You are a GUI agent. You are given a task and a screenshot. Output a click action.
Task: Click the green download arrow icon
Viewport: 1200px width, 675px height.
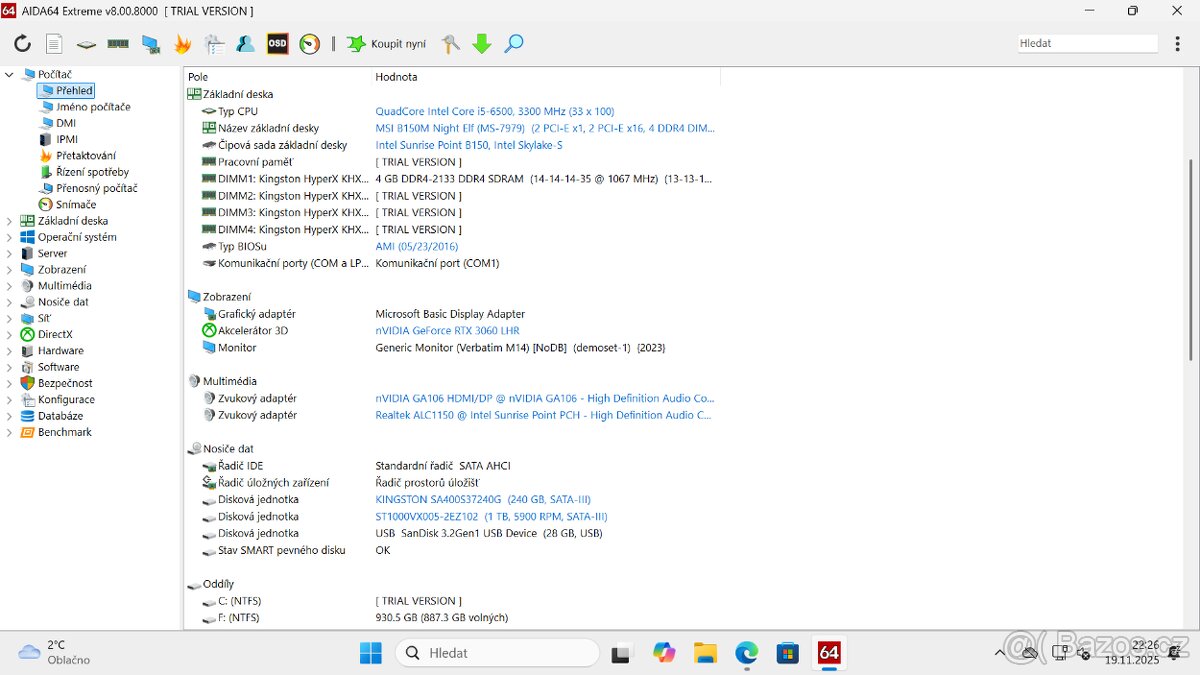click(482, 44)
